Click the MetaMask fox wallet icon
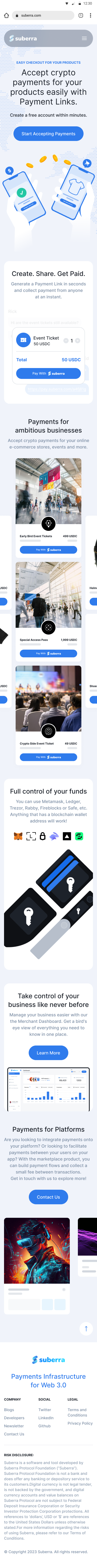This screenshot has height=1568, width=97. click(x=18, y=836)
